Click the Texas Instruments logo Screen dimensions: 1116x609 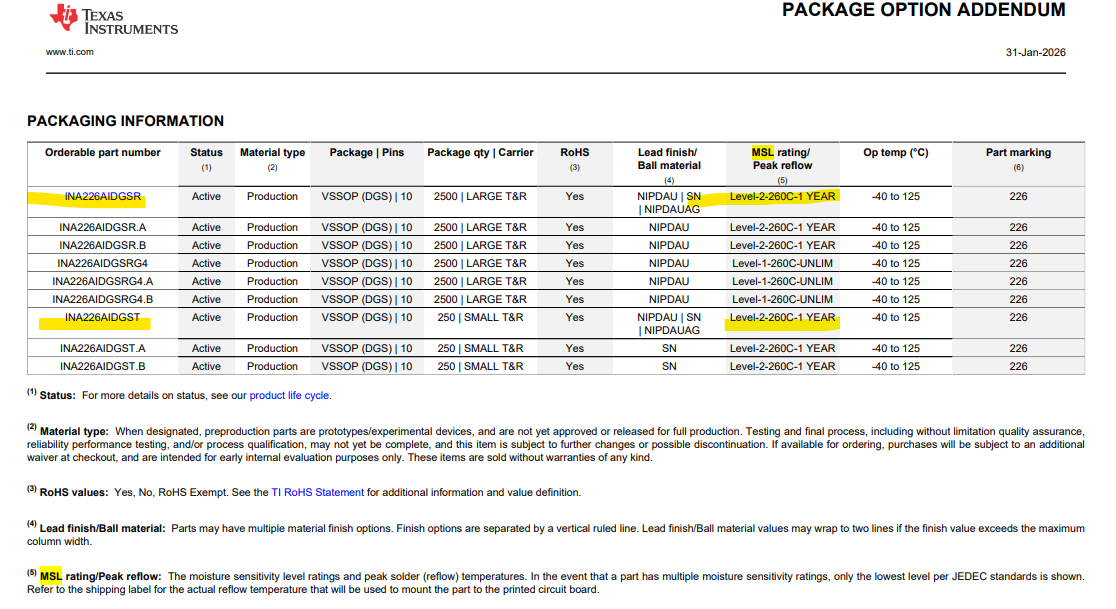click(114, 19)
